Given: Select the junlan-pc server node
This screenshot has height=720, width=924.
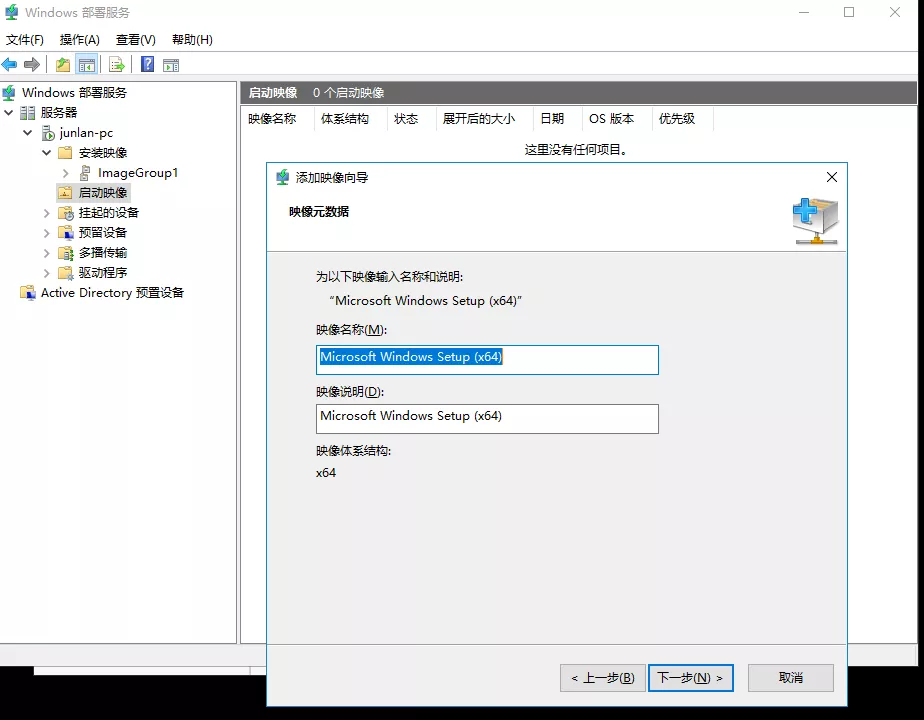Looking at the screenshot, I should (86, 133).
